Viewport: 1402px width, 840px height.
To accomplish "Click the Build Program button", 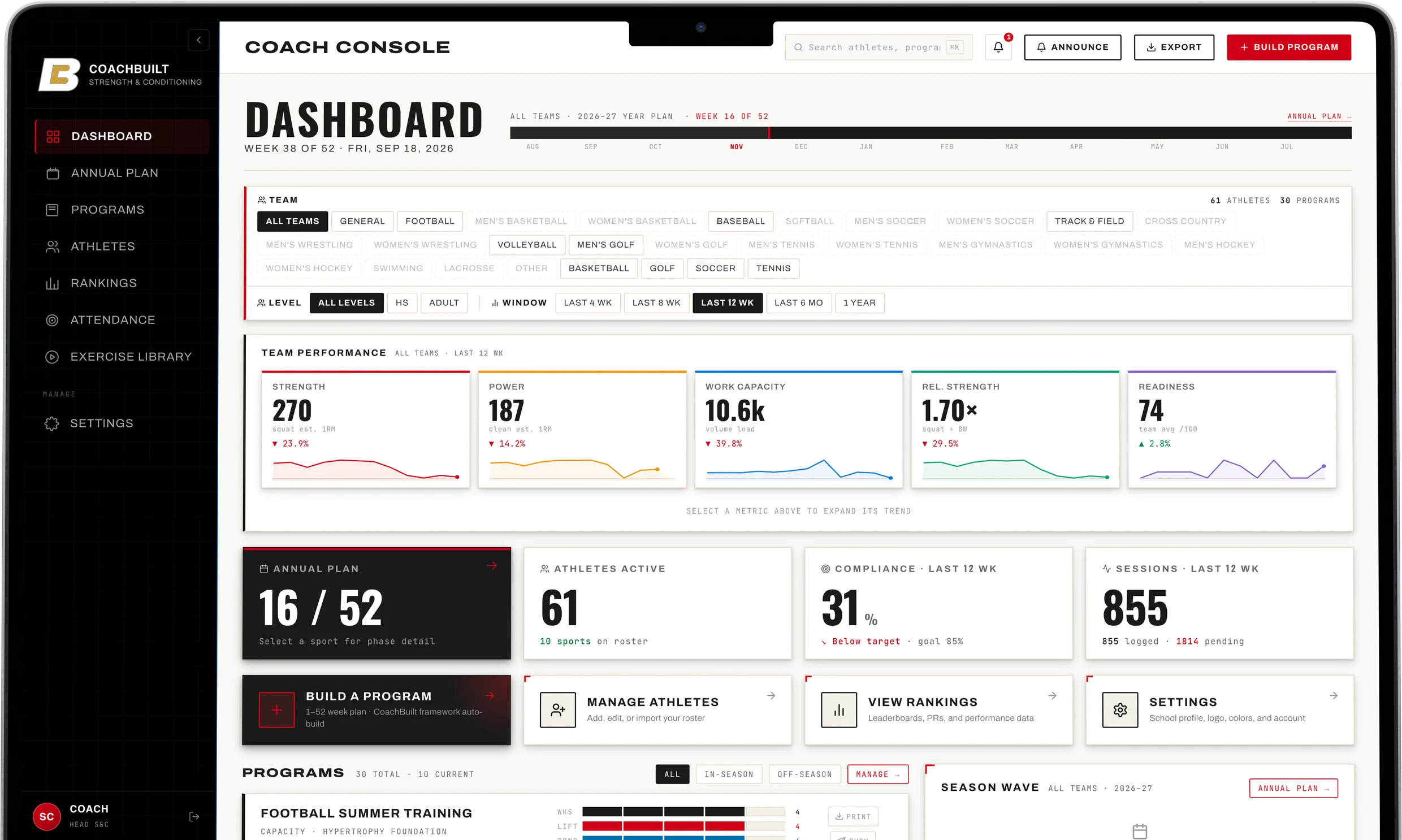I will 1289,47.
